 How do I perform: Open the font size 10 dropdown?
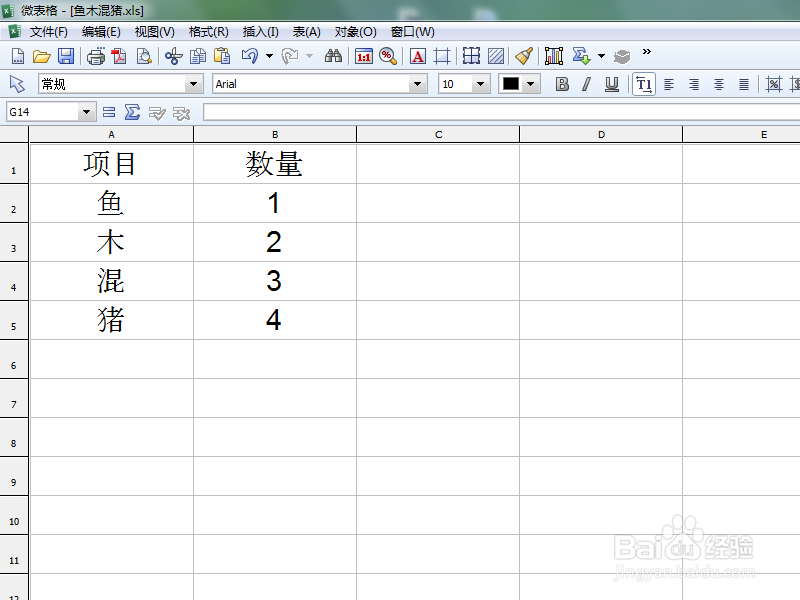click(x=480, y=84)
